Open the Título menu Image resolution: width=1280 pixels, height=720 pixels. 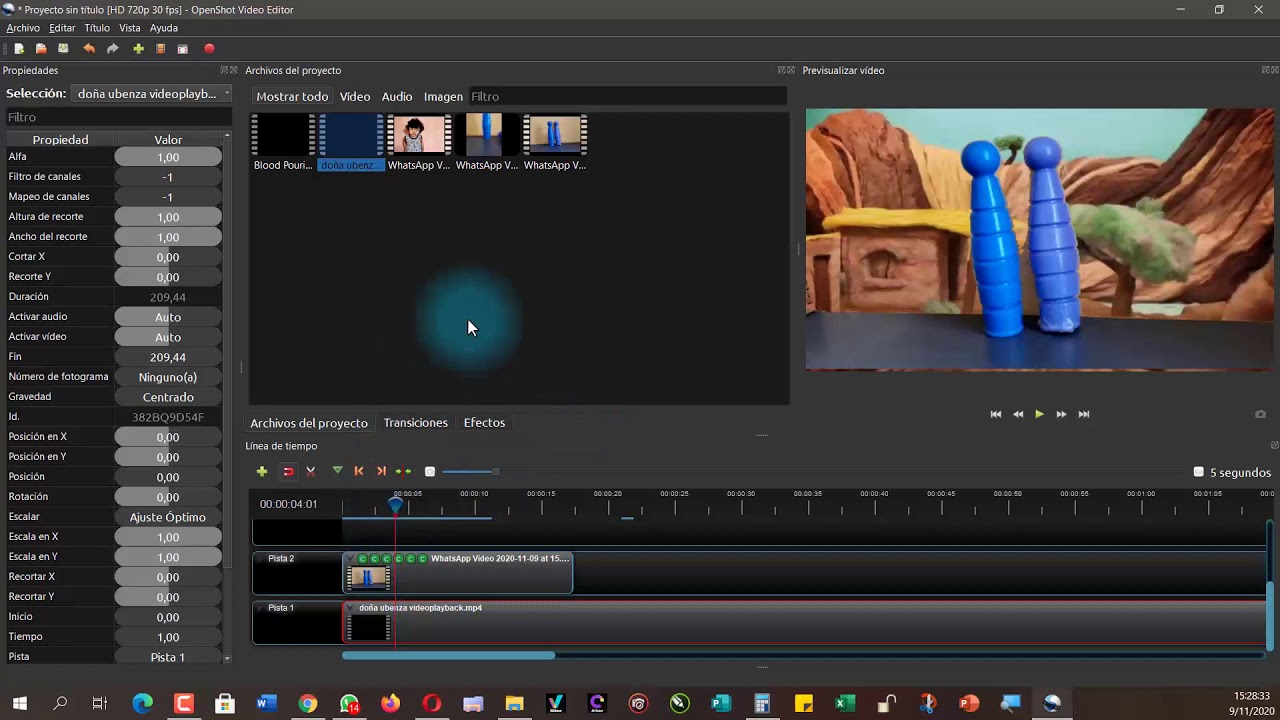pos(97,28)
